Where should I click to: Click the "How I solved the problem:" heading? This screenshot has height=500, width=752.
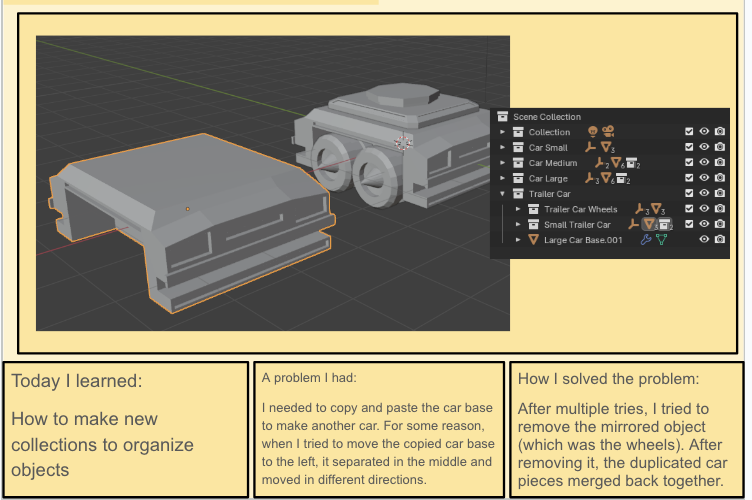(x=608, y=379)
